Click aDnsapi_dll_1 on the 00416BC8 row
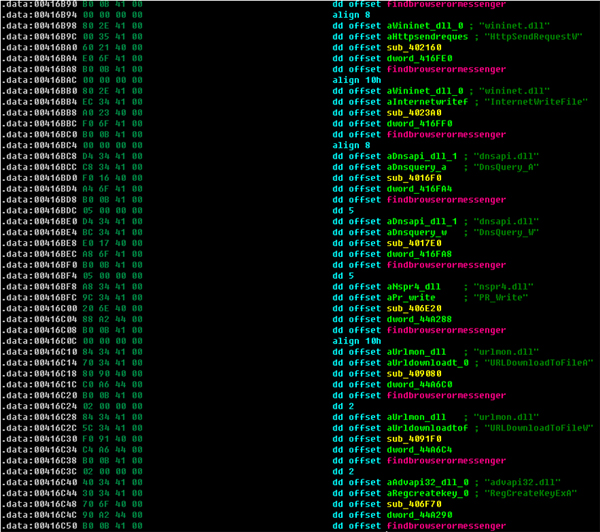600x532 pixels. tap(422, 156)
